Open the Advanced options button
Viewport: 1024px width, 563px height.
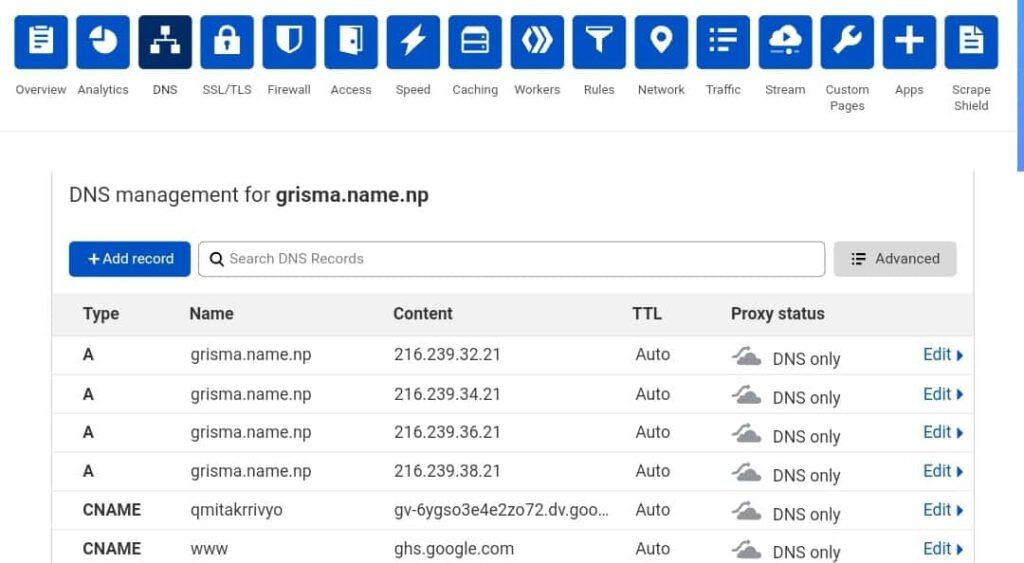(895, 259)
